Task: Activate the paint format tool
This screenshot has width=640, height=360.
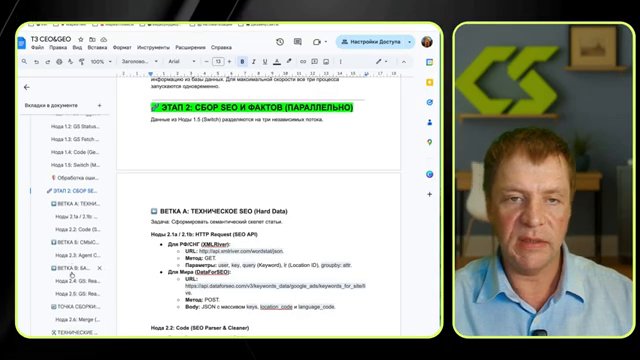Action: click(82, 62)
